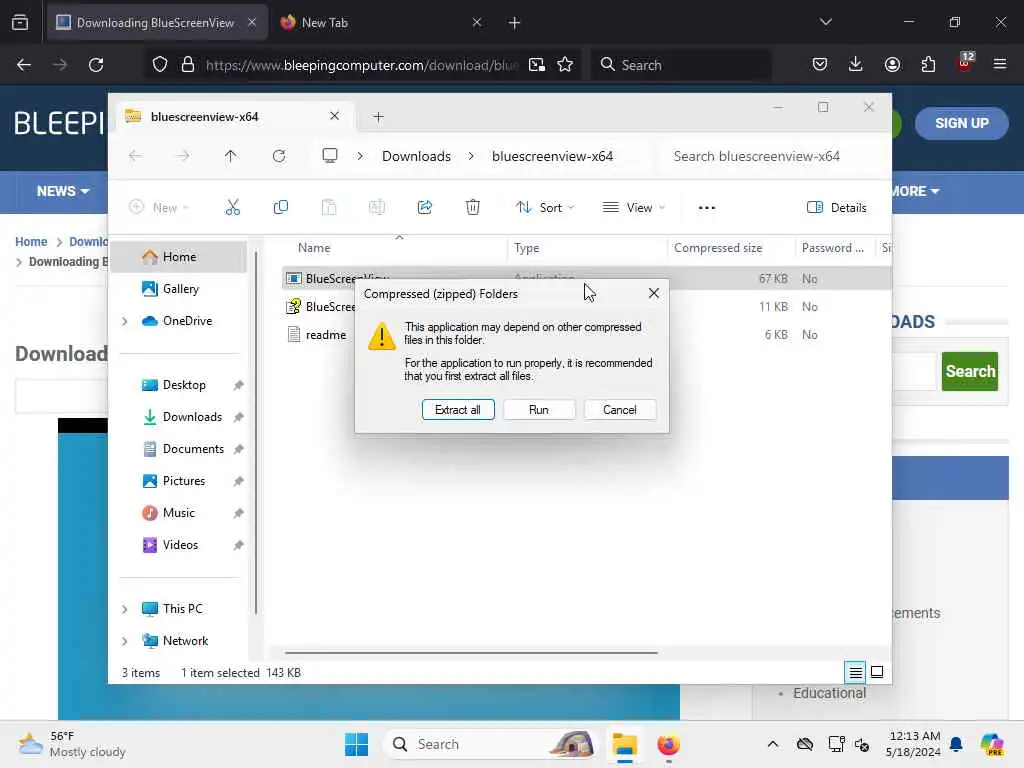Viewport: 1024px width, 768px height.
Task: Click the Copy icon in Explorer toolbar
Action: 281,208
